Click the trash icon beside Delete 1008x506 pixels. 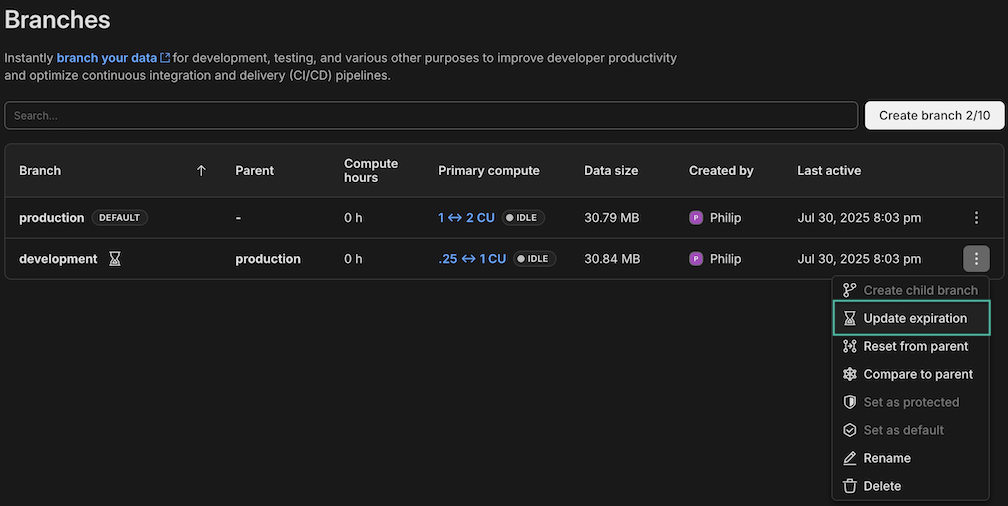[x=850, y=486]
